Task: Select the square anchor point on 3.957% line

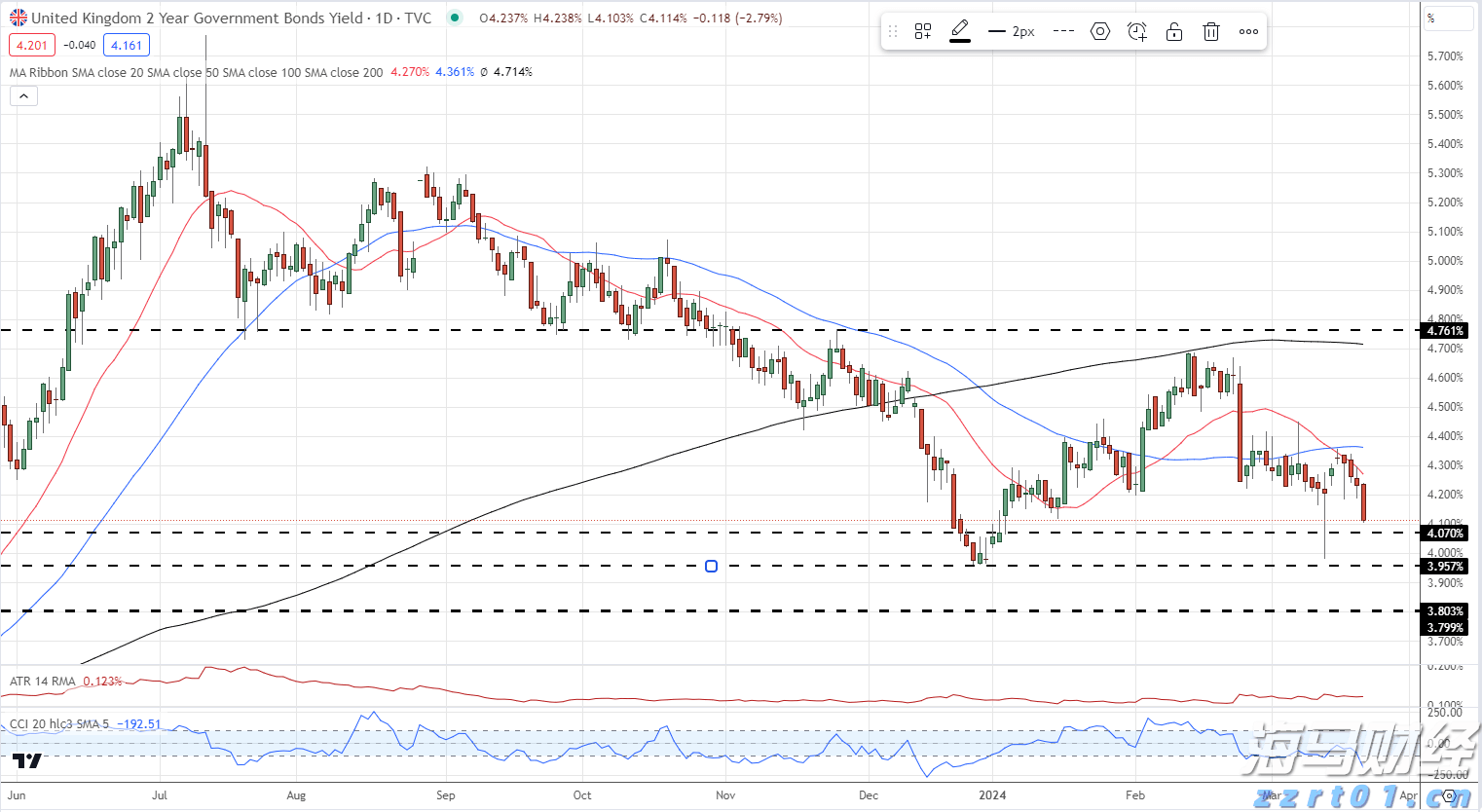Action: pos(711,566)
